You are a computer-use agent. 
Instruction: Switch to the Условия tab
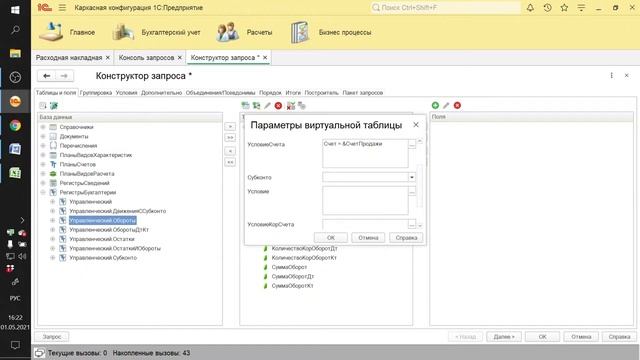click(127, 93)
